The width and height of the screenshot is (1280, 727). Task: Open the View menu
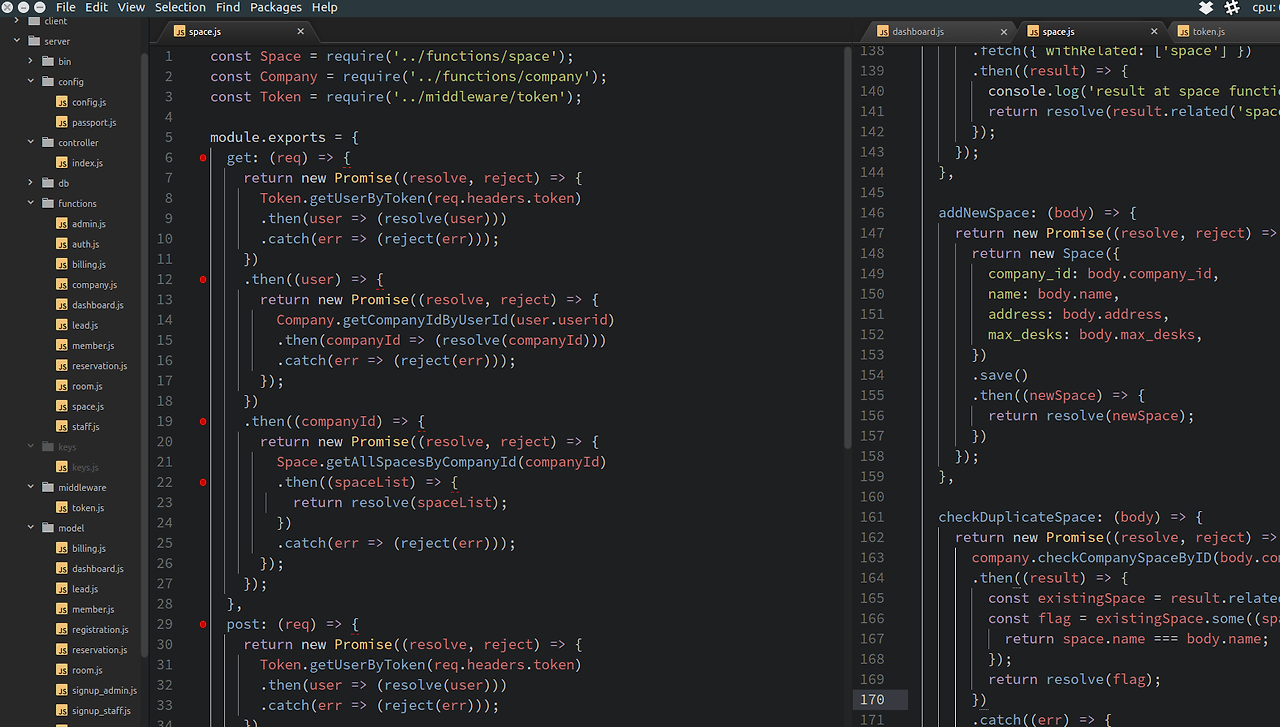[131, 7]
